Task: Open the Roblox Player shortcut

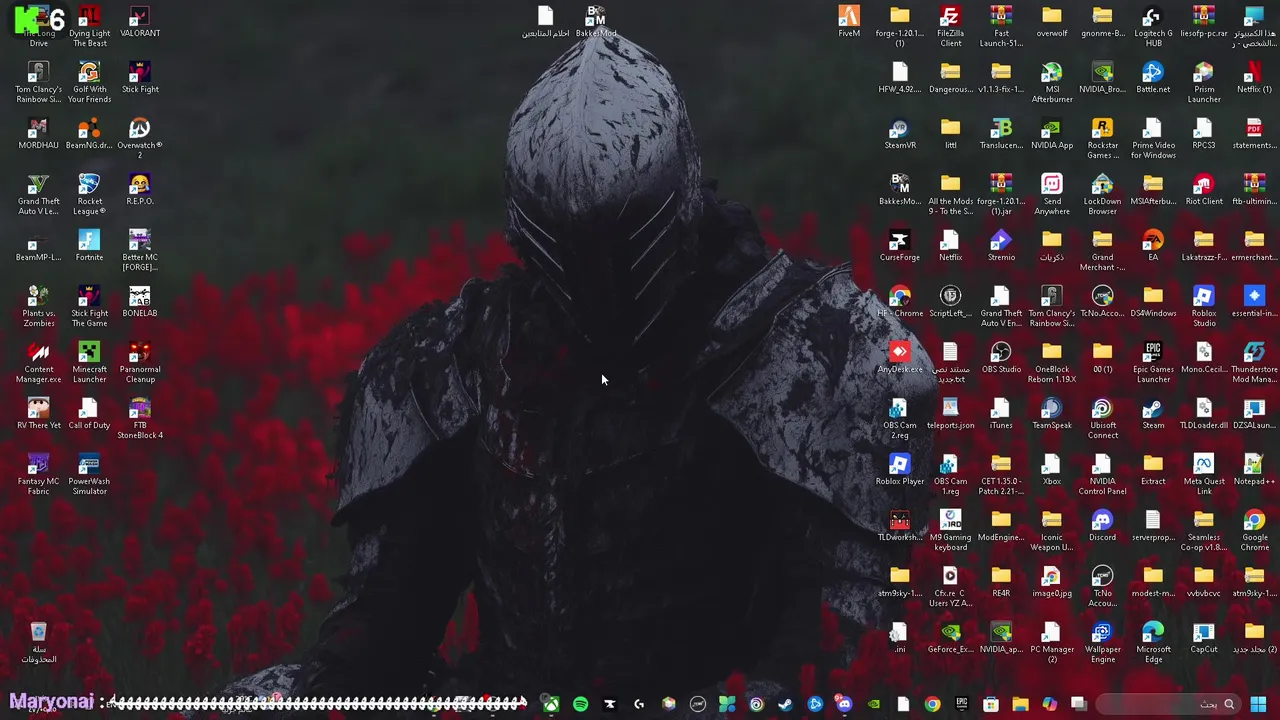Action: 900,471
